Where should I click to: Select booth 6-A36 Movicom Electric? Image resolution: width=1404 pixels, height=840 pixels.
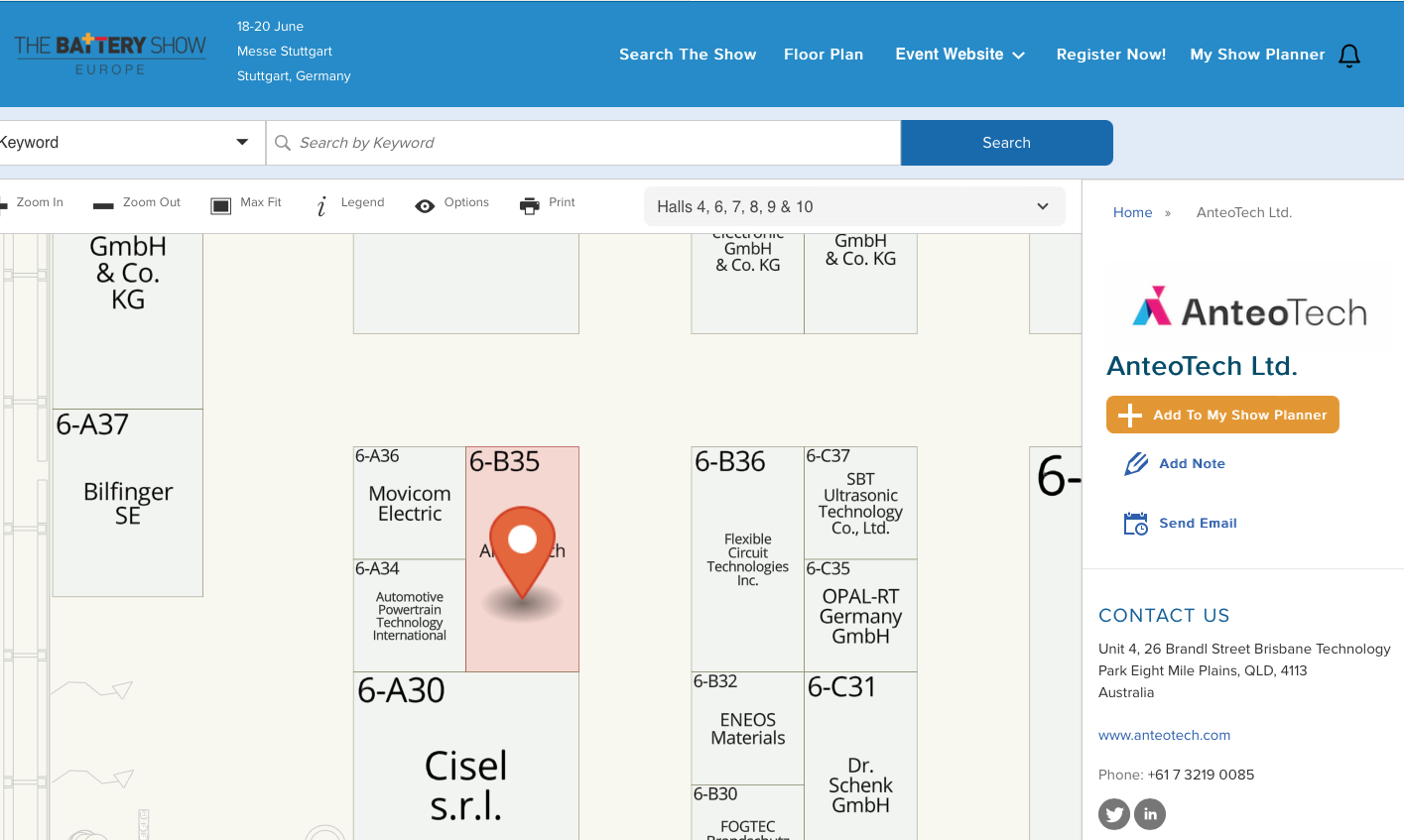[410, 503]
